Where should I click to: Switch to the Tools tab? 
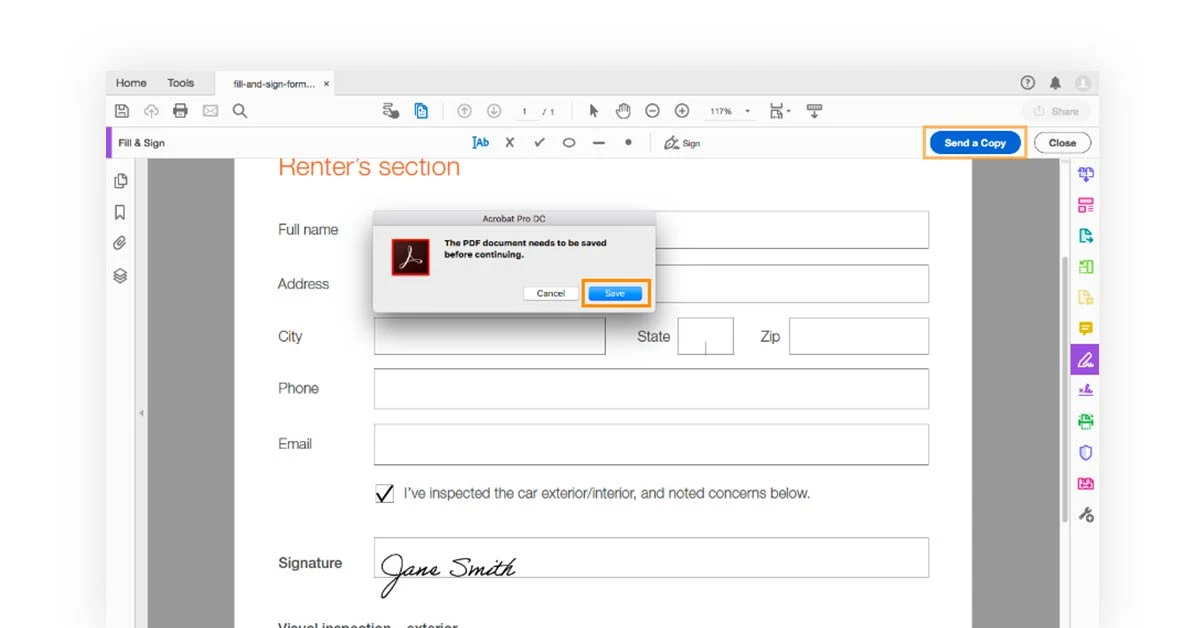pyautogui.click(x=181, y=83)
